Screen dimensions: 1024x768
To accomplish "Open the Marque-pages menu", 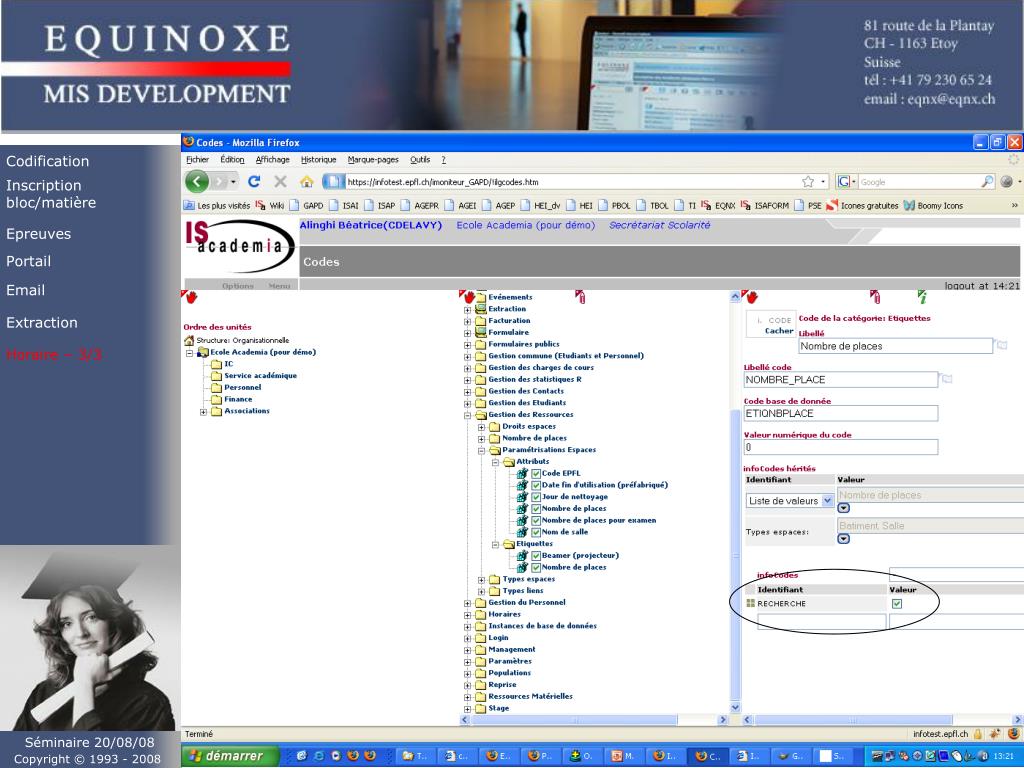I will click(373, 160).
